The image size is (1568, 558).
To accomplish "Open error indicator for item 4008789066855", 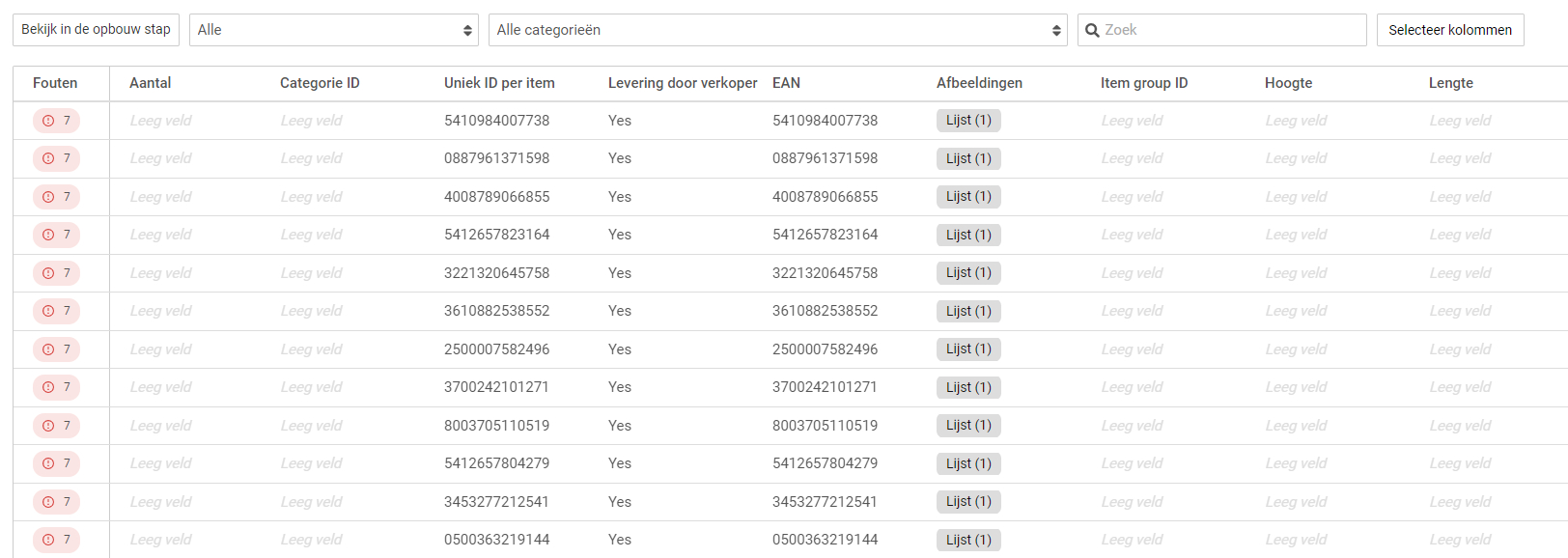I will [56, 197].
